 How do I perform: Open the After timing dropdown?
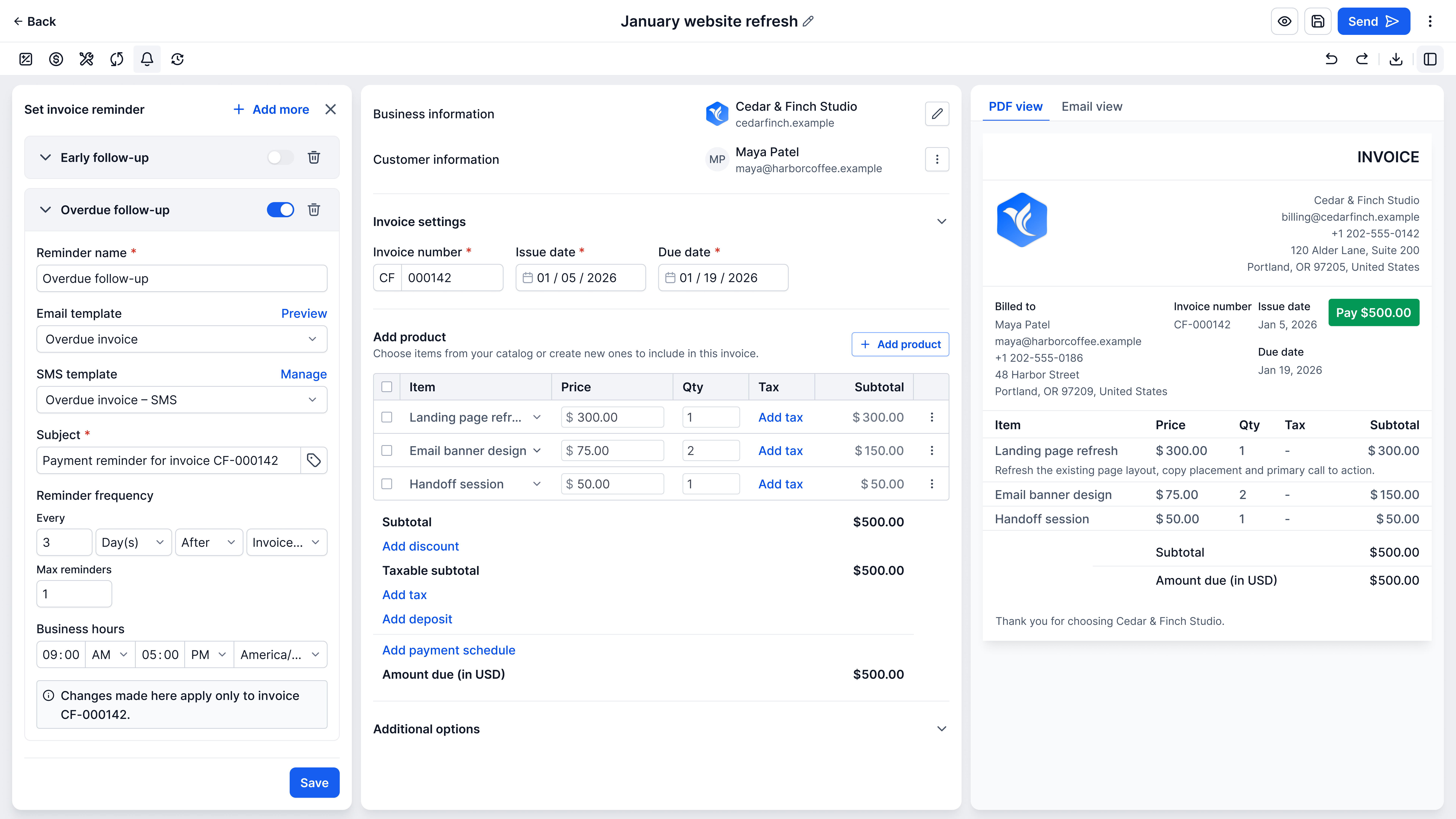point(209,543)
